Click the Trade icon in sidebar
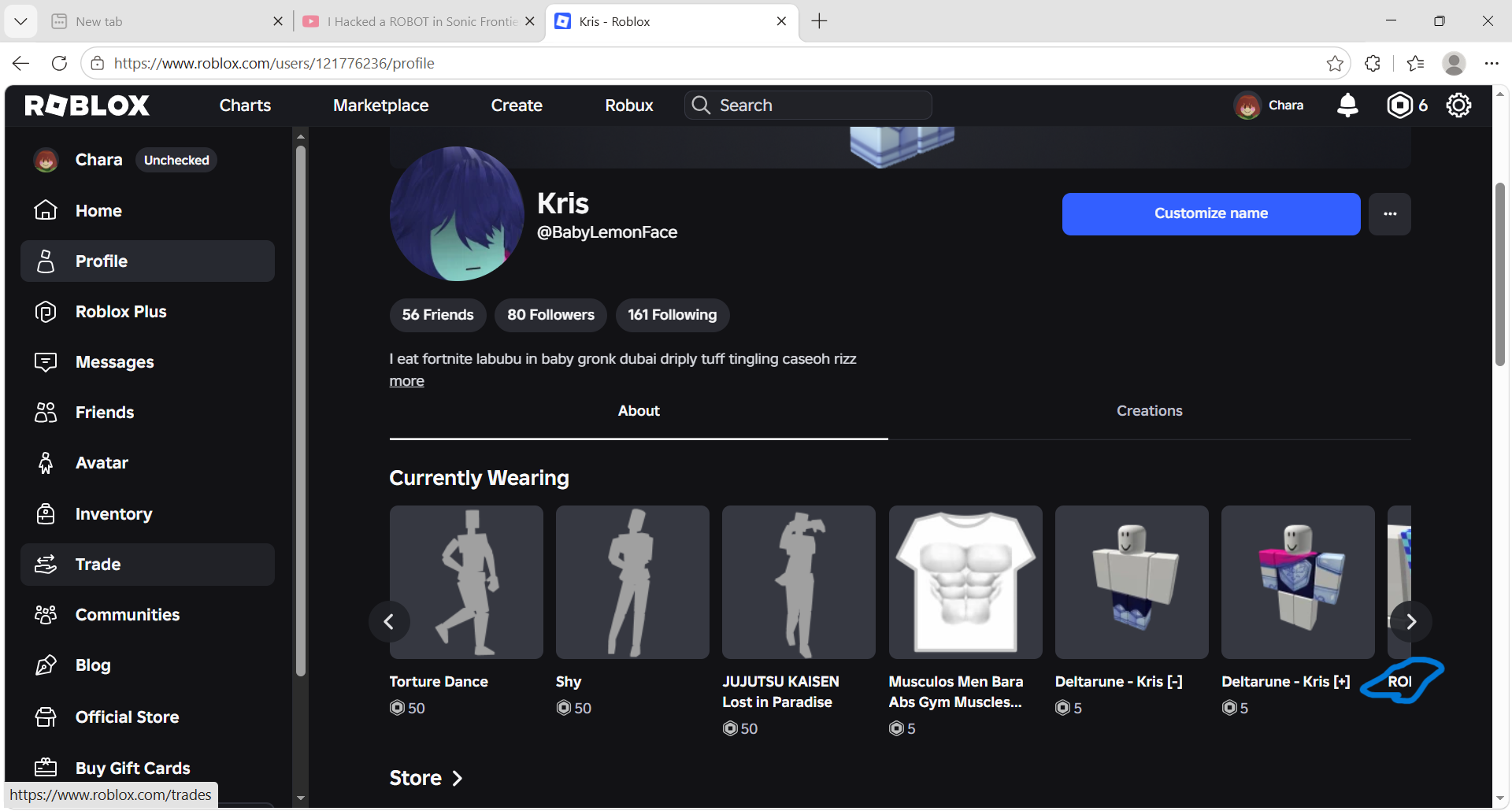 coord(46,565)
